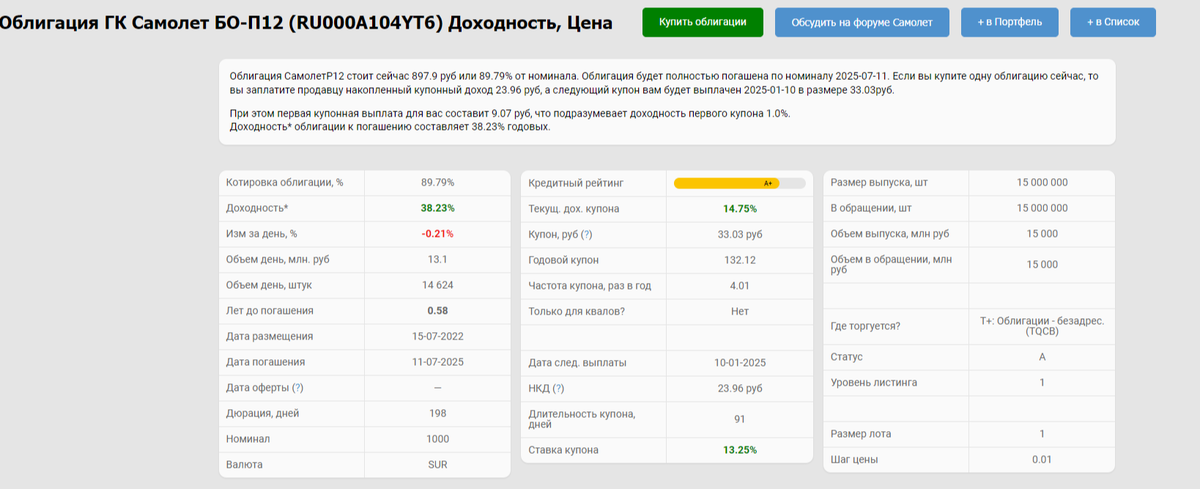Image resolution: width=1200 pixels, height=489 pixels.
Task: Select the Дюрация, дней value 198
Action: pos(437,413)
